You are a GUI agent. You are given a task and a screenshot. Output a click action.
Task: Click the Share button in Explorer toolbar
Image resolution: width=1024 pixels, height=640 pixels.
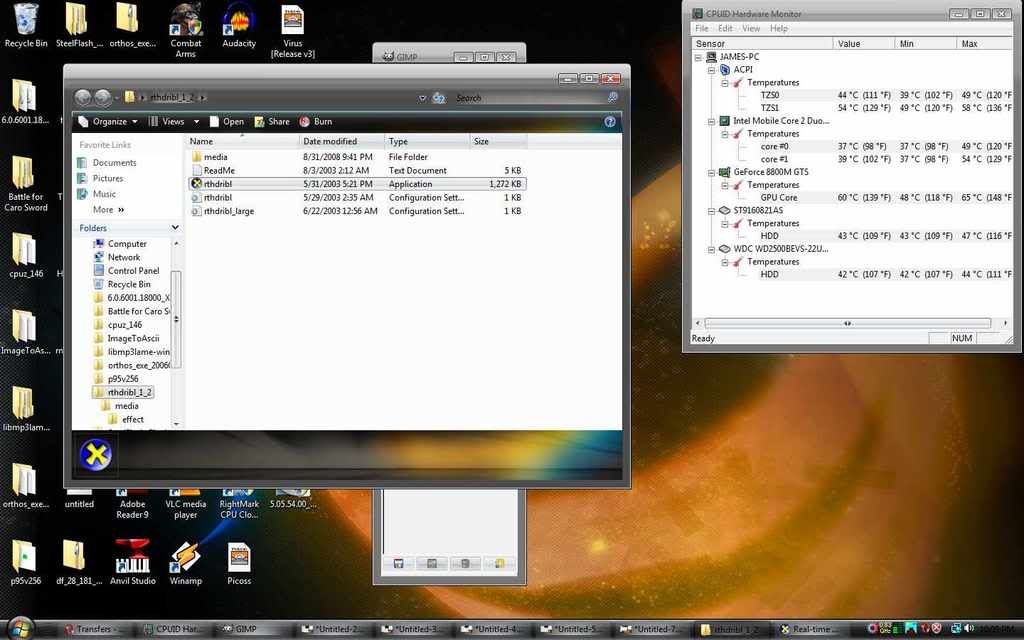pos(272,121)
